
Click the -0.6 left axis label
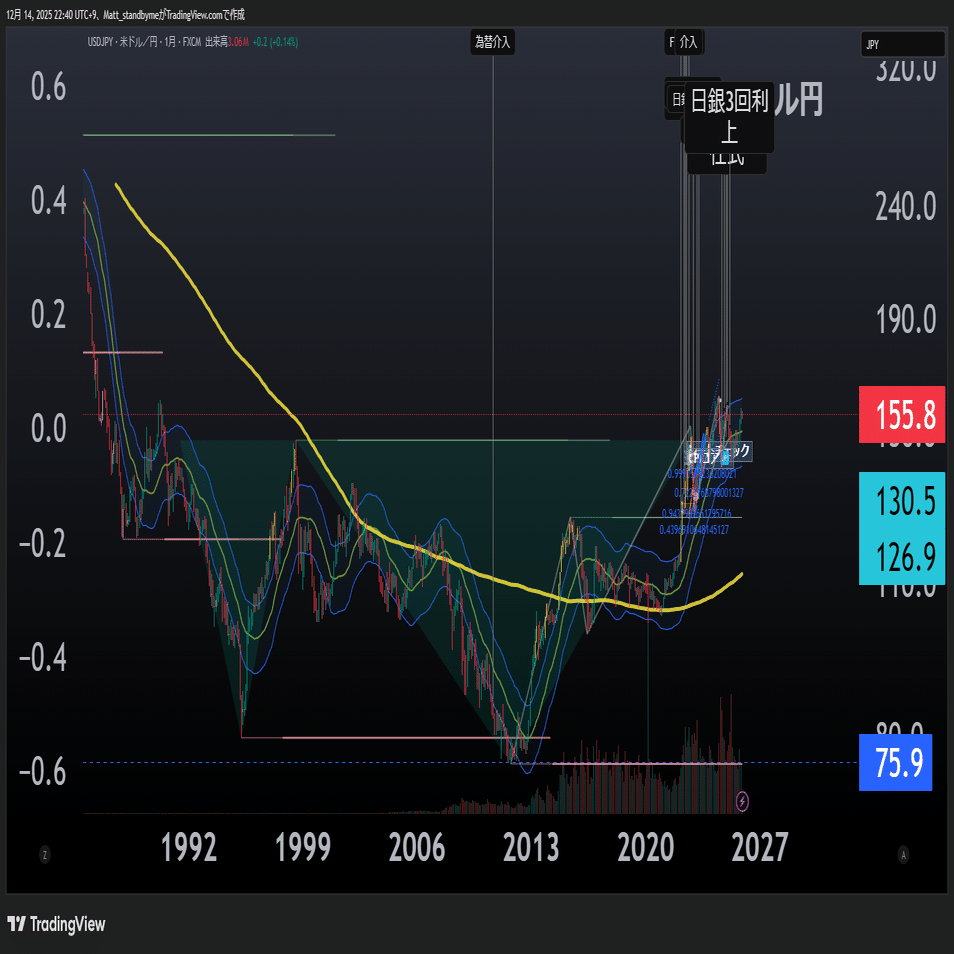pos(43,771)
